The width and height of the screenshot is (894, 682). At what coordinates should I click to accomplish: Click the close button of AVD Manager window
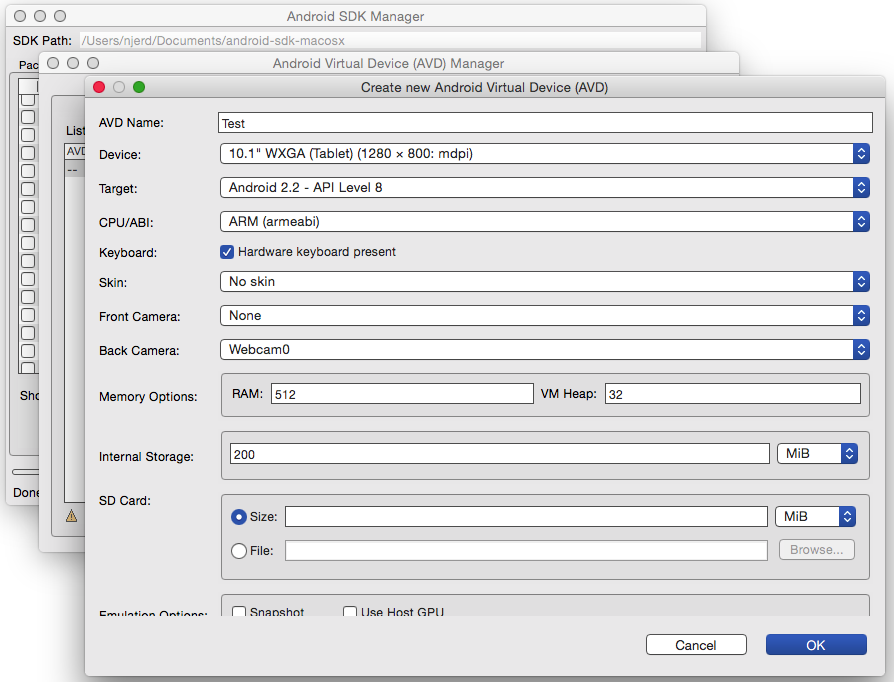tap(53, 63)
